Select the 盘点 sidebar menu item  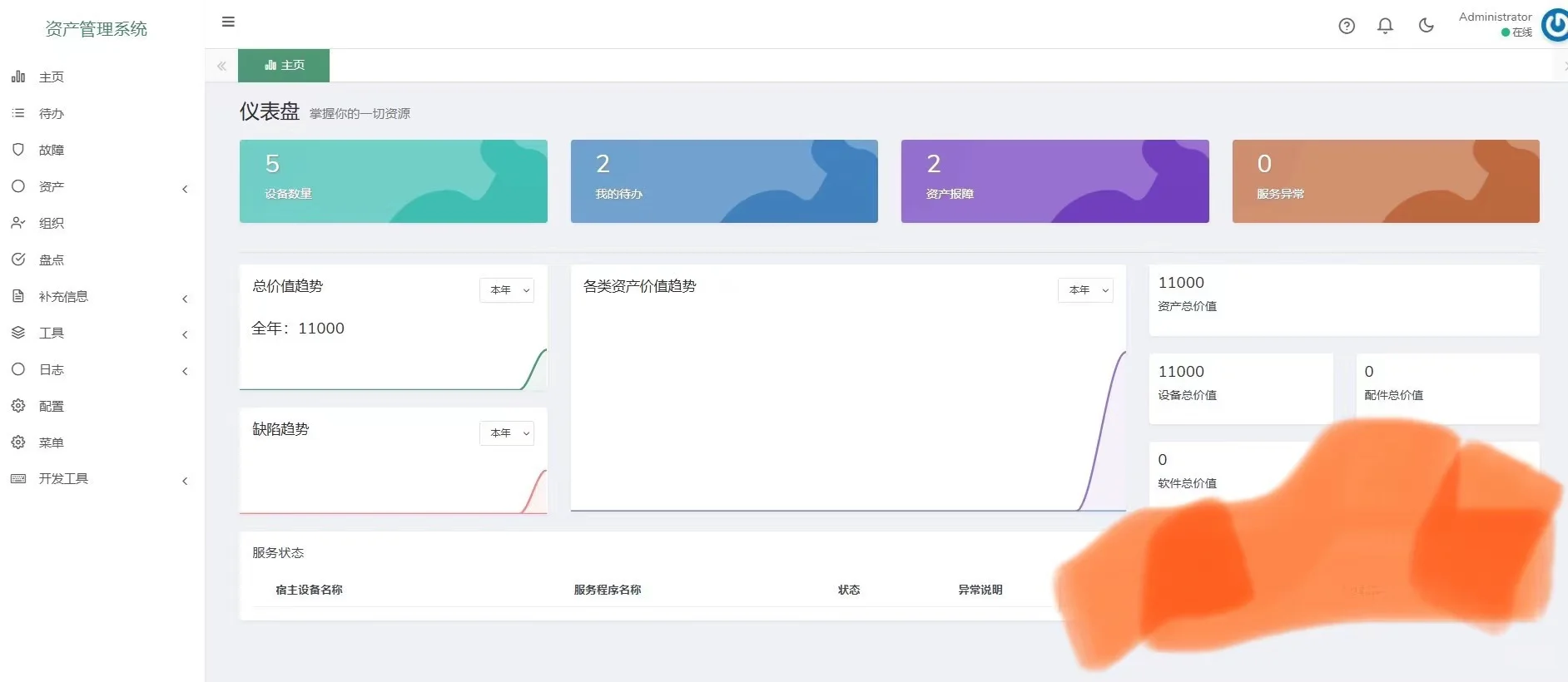pyautogui.click(x=102, y=259)
